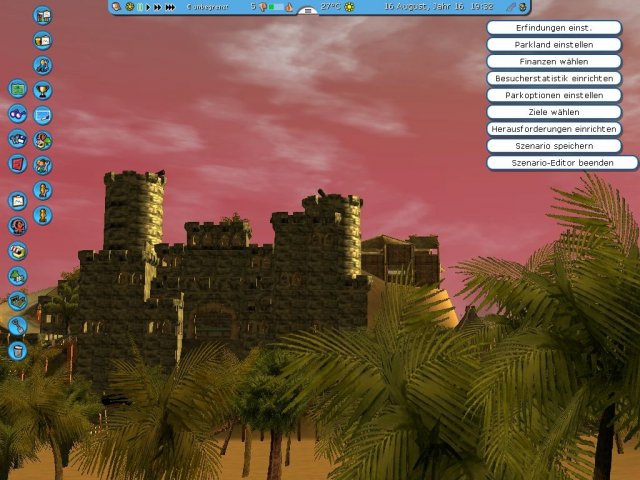Click the weather sun icon after temperature
Viewport: 640px width, 480px height.
(349, 7)
